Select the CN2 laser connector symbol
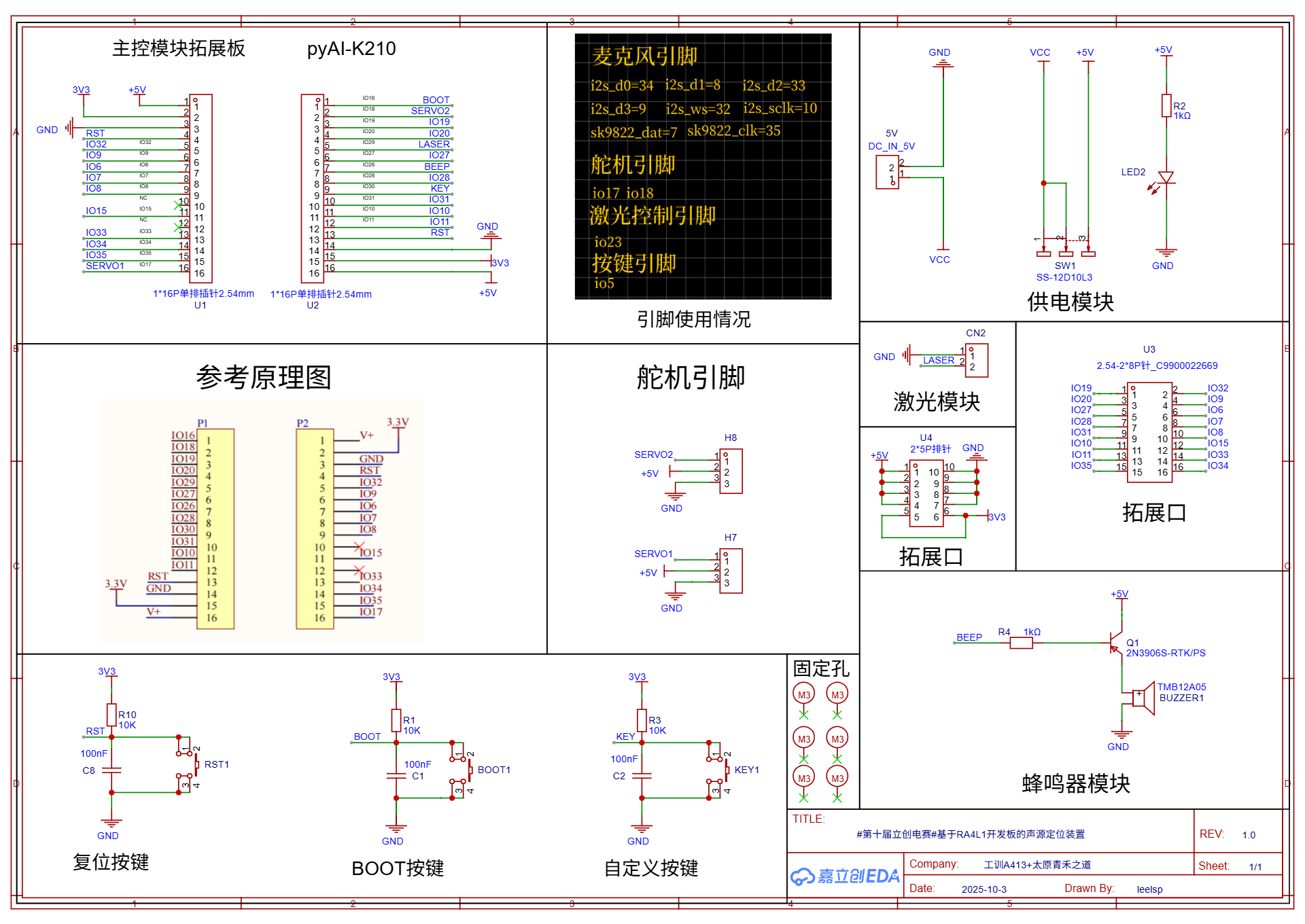 click(977, 360)
